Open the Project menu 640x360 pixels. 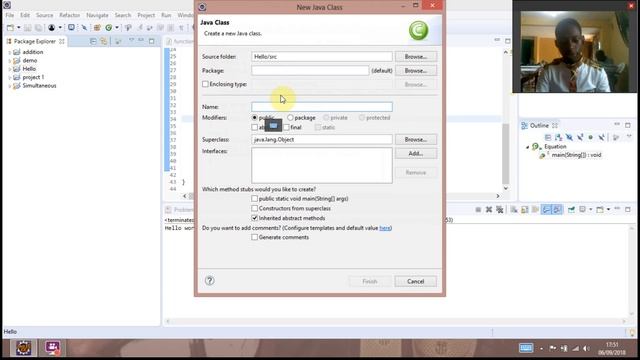point(146,15)
